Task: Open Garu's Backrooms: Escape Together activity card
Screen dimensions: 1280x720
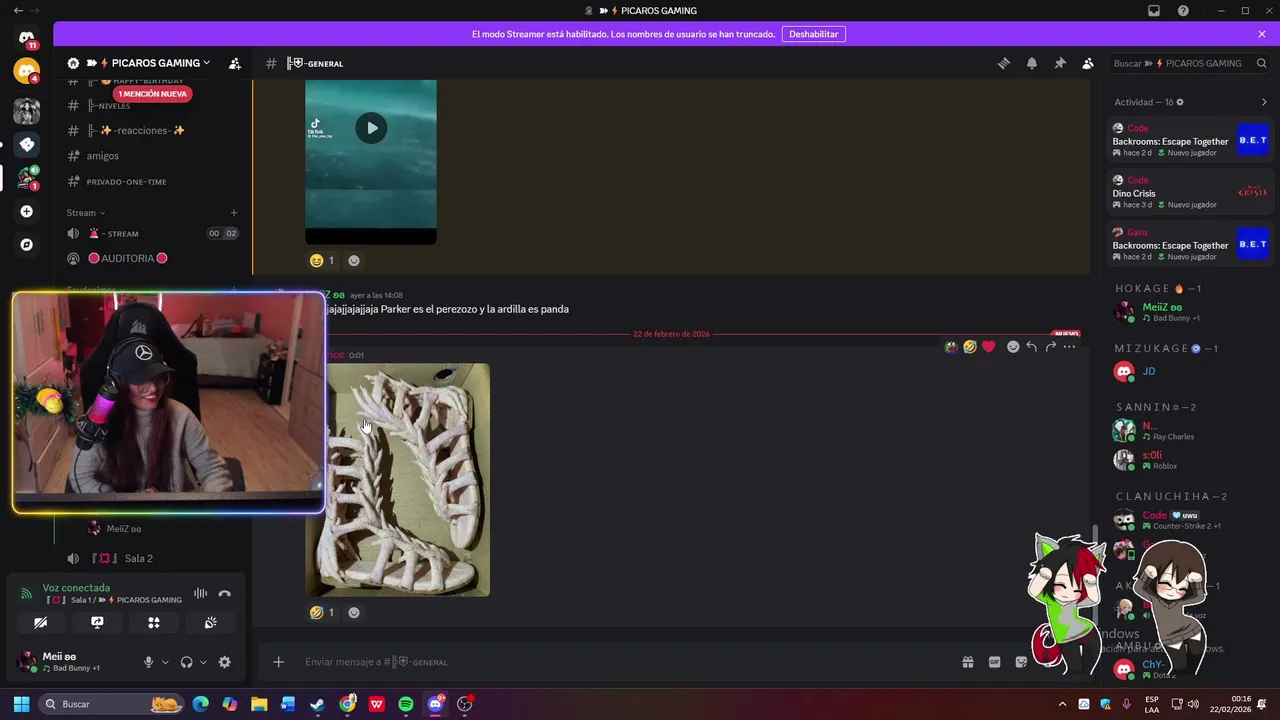Action: [1190, 244]
